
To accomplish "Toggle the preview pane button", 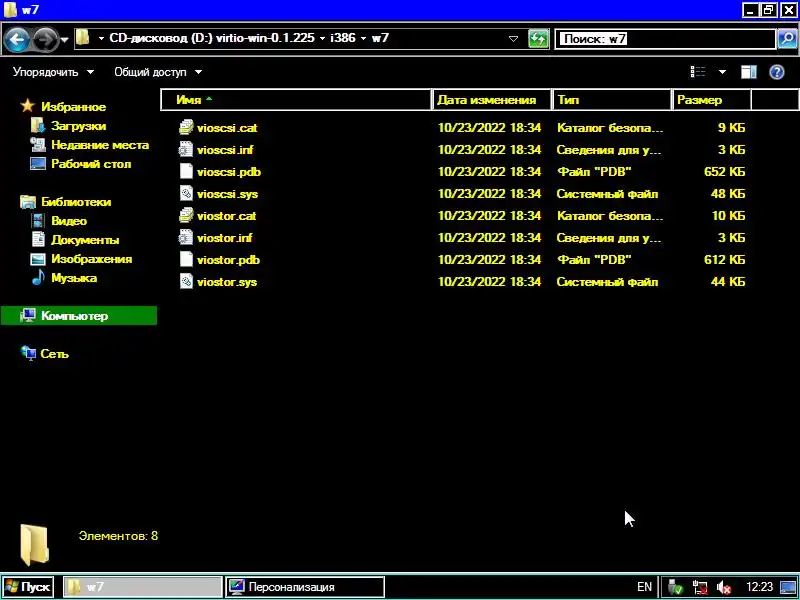I will click(748, 72).
